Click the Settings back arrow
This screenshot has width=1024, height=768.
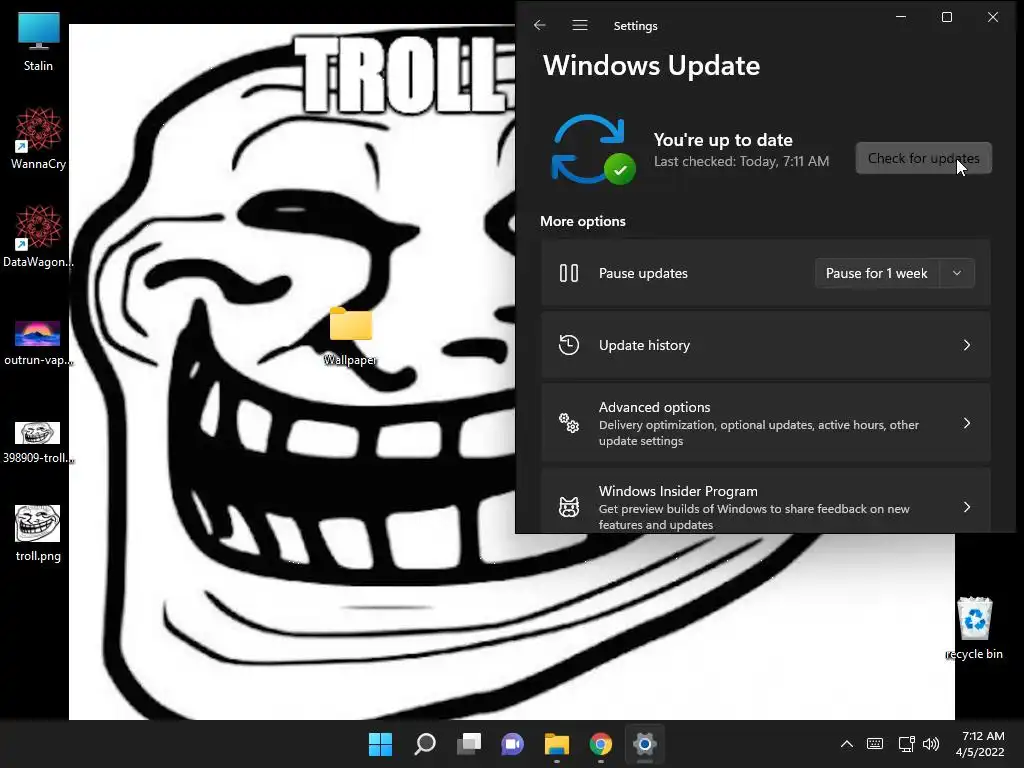(539, 25)
